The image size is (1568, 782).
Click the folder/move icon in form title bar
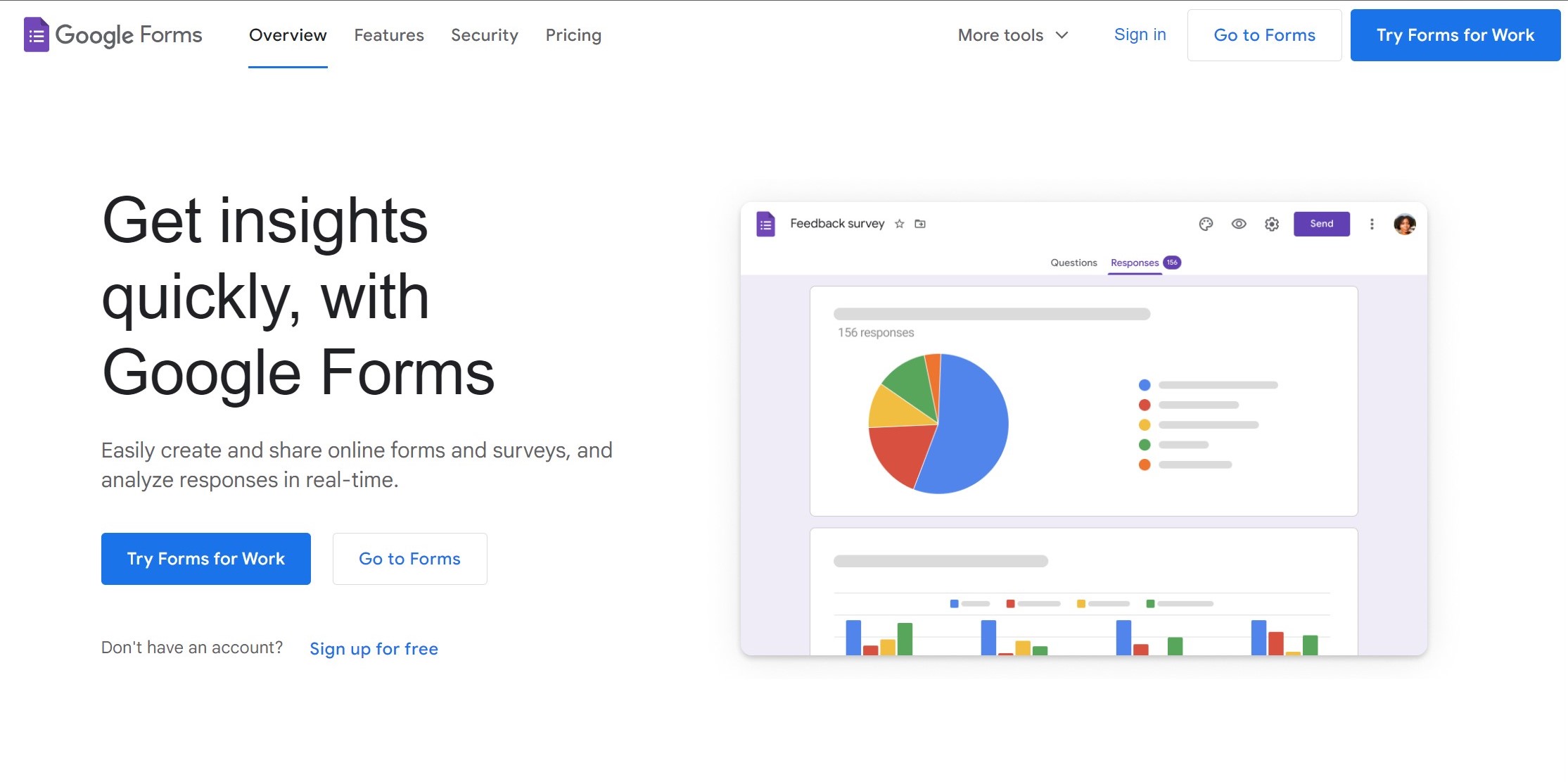pyautogui.click(x=920, y=223)
